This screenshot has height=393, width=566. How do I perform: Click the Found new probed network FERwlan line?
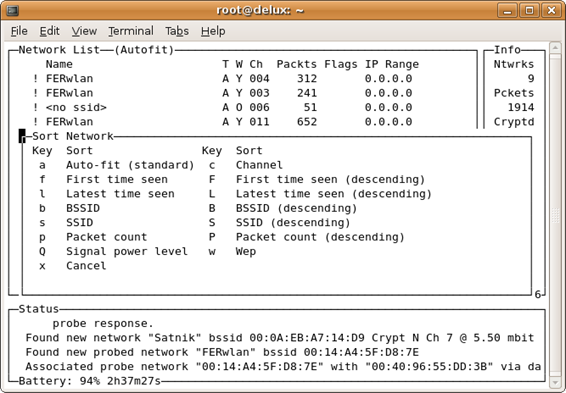222,352
